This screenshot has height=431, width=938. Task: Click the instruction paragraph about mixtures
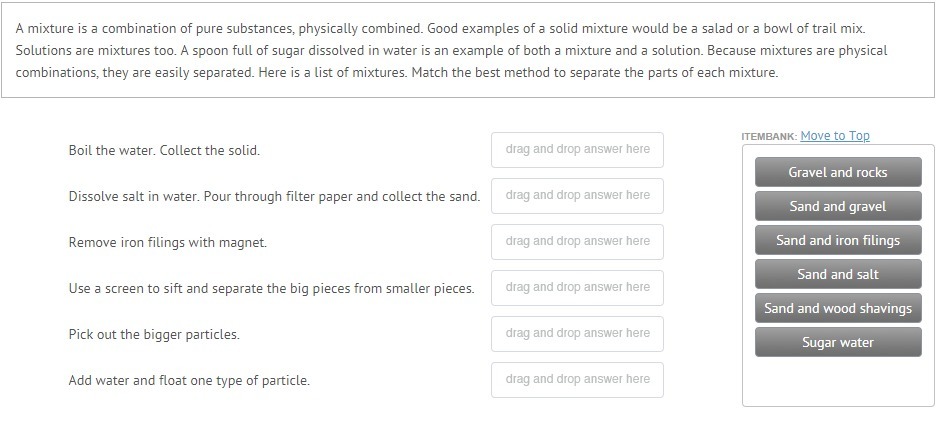click(x=450, y=50)
